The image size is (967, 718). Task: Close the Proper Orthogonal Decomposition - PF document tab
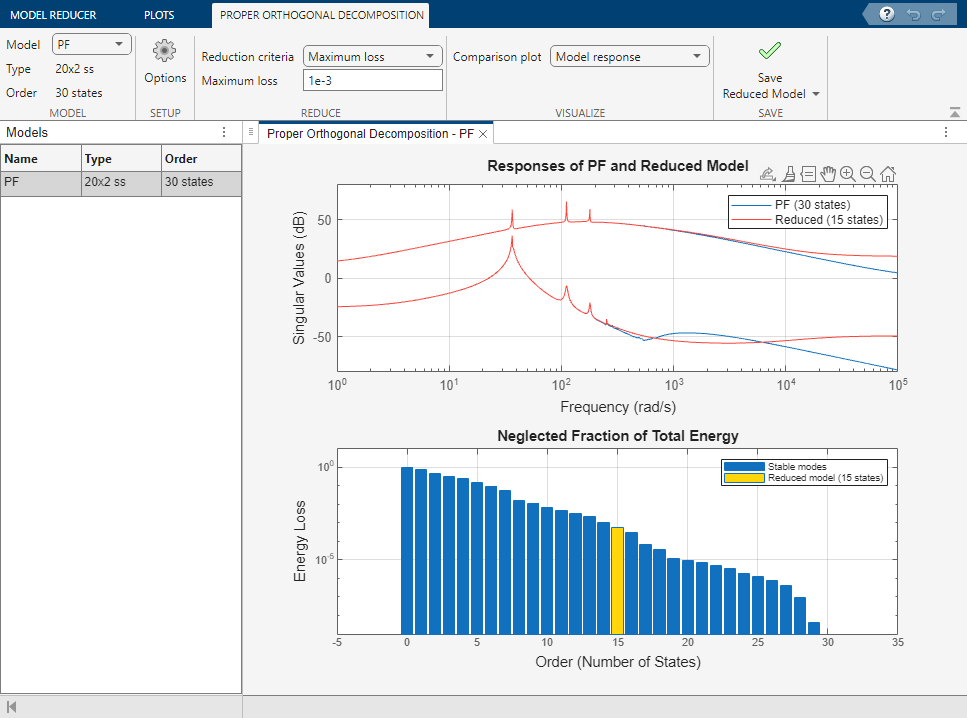(483, 133)
